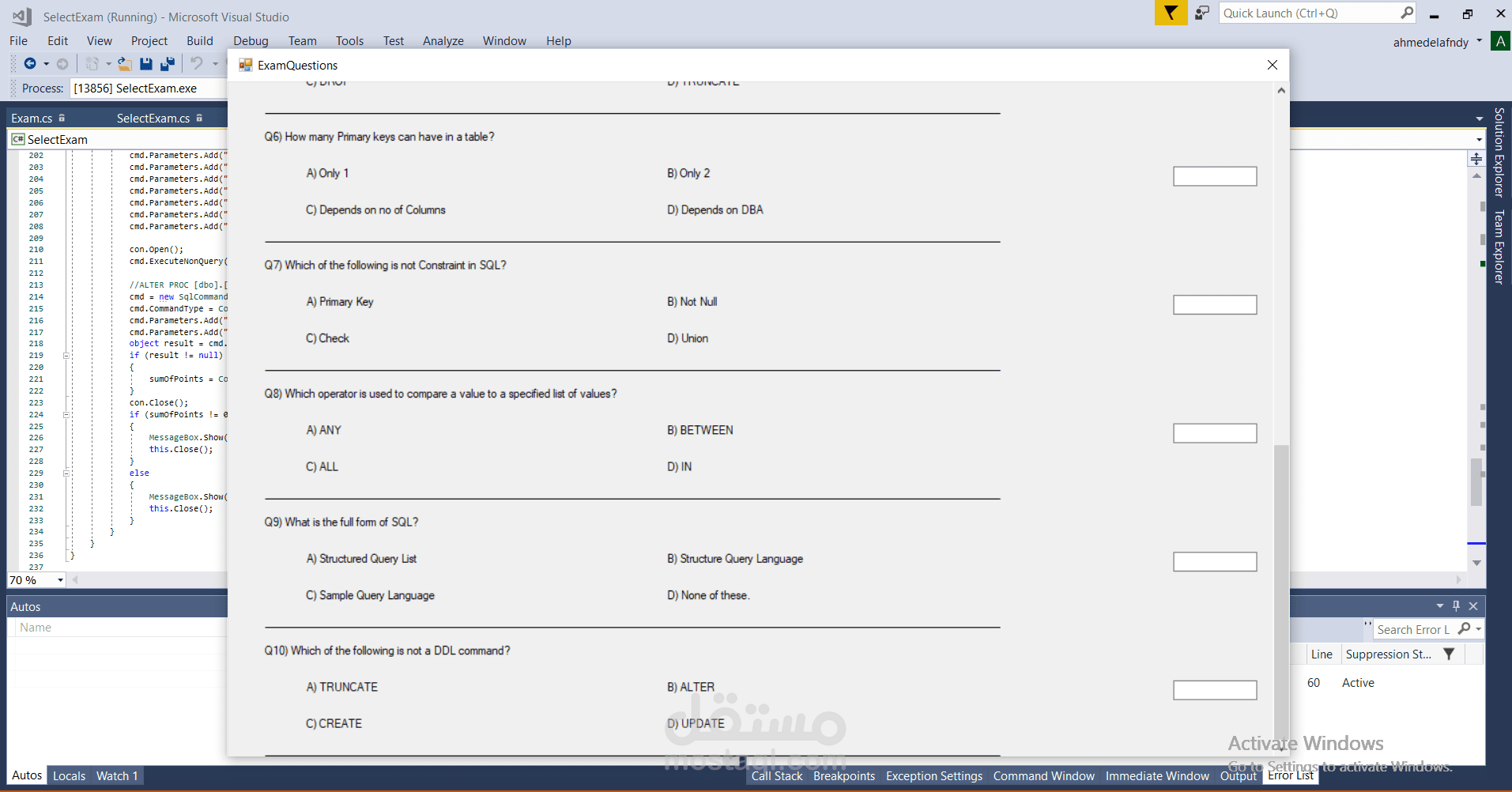
Task: Click the Q6 answer text box
Action: [x=1215, y=175]
